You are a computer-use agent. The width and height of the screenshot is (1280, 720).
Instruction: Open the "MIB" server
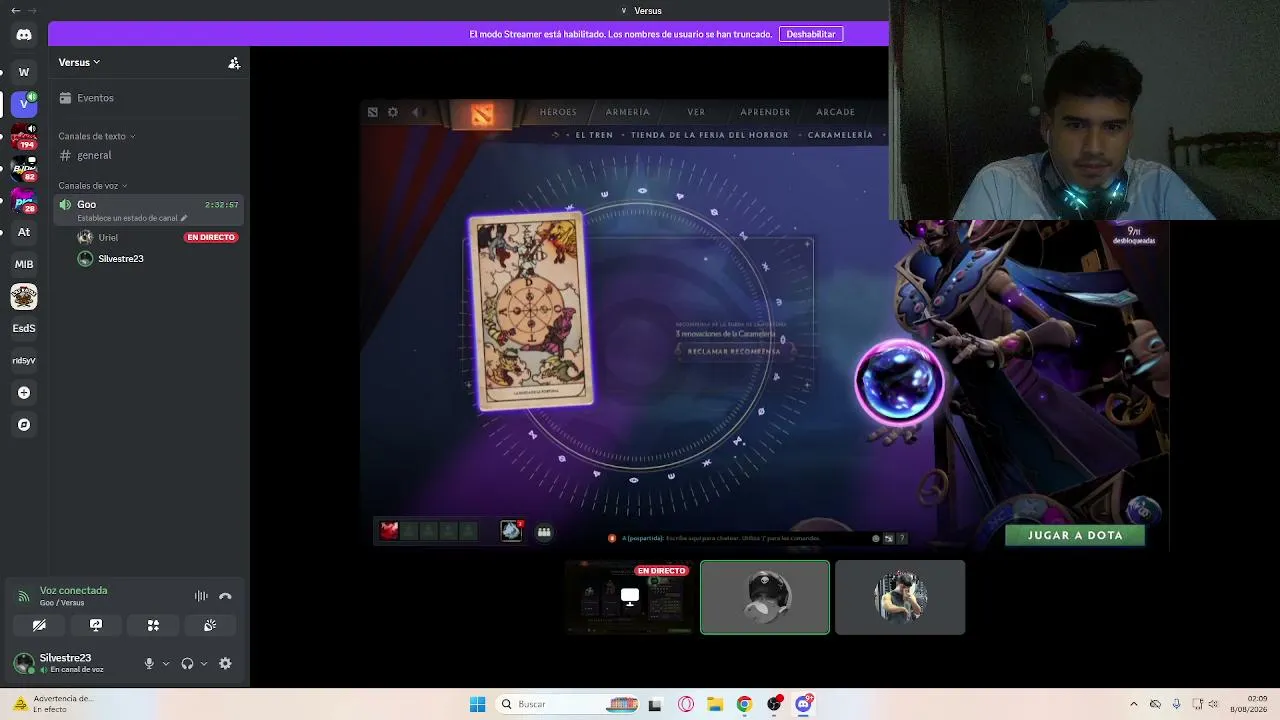pos(24,264)
